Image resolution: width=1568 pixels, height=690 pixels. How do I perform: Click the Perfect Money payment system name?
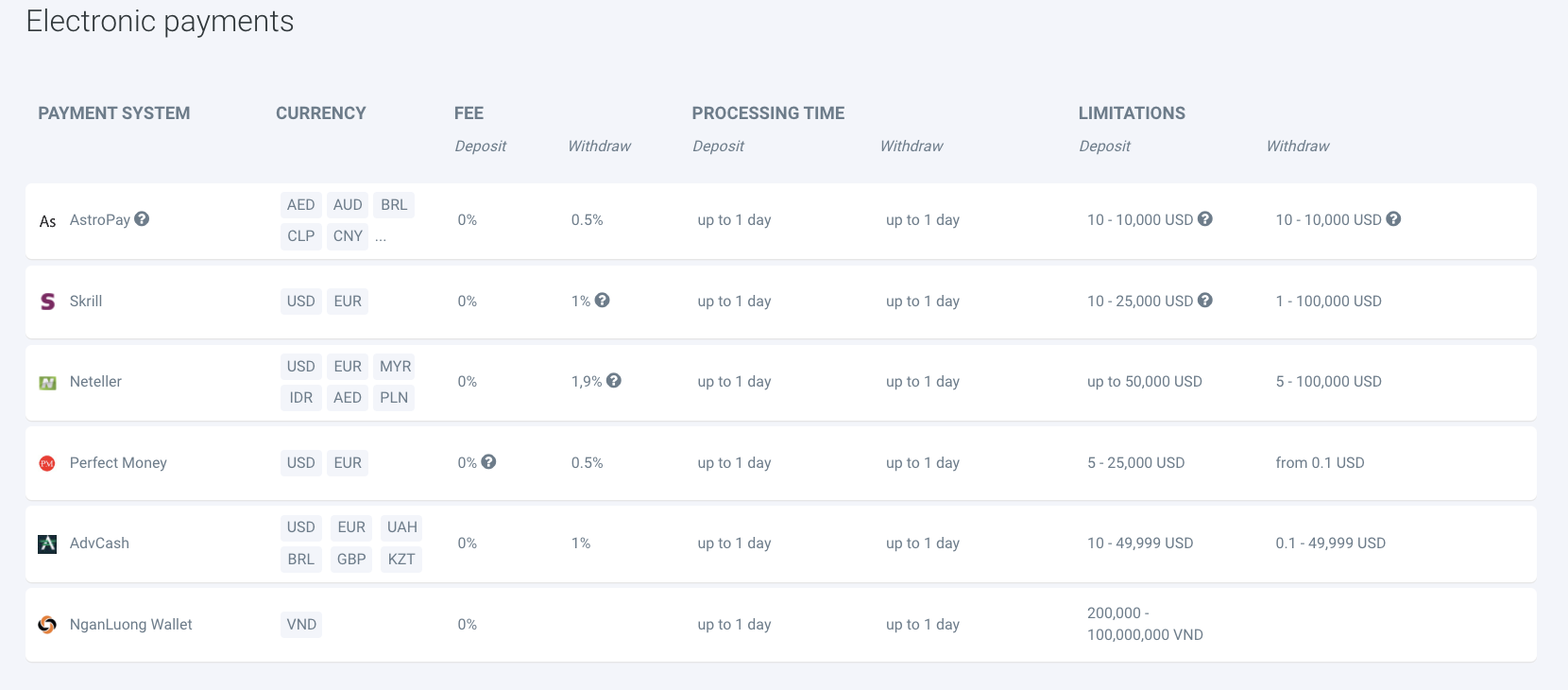[118, 463]
